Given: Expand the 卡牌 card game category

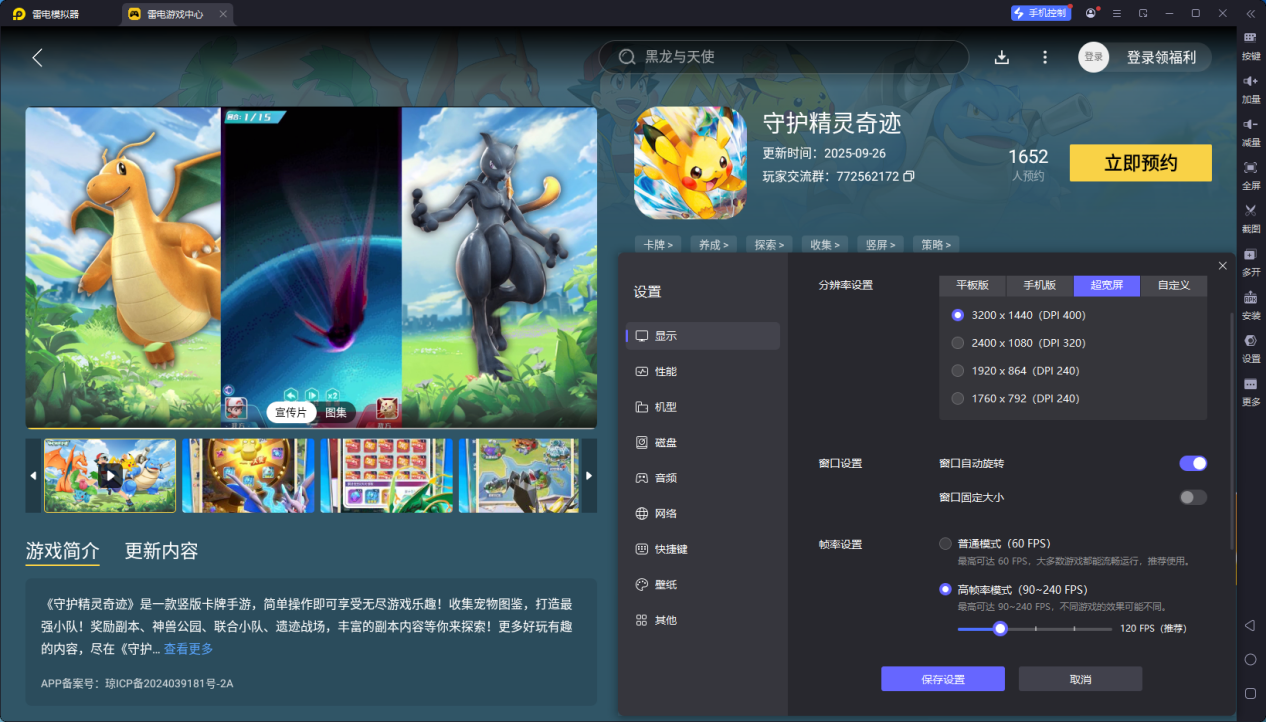Looking at the screenshot, I should tap(658, 244).
